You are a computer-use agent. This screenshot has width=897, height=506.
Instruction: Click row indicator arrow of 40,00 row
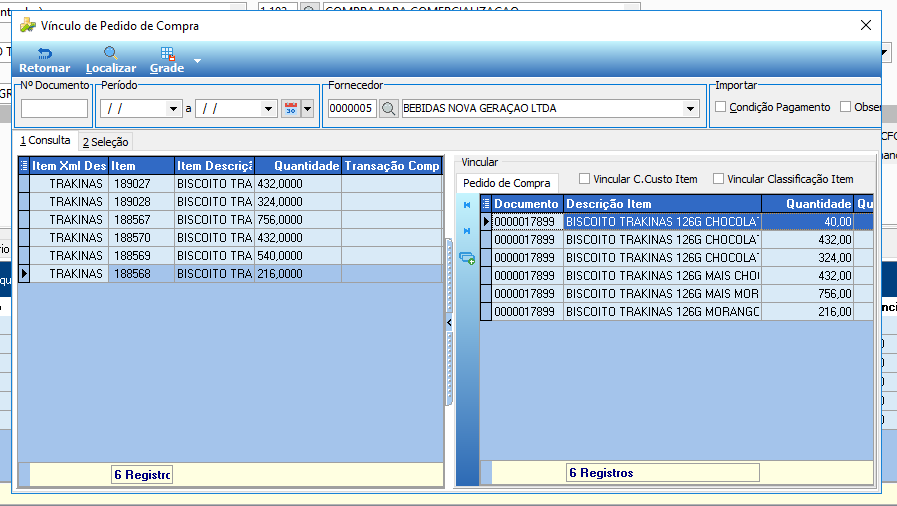[486, 221]
